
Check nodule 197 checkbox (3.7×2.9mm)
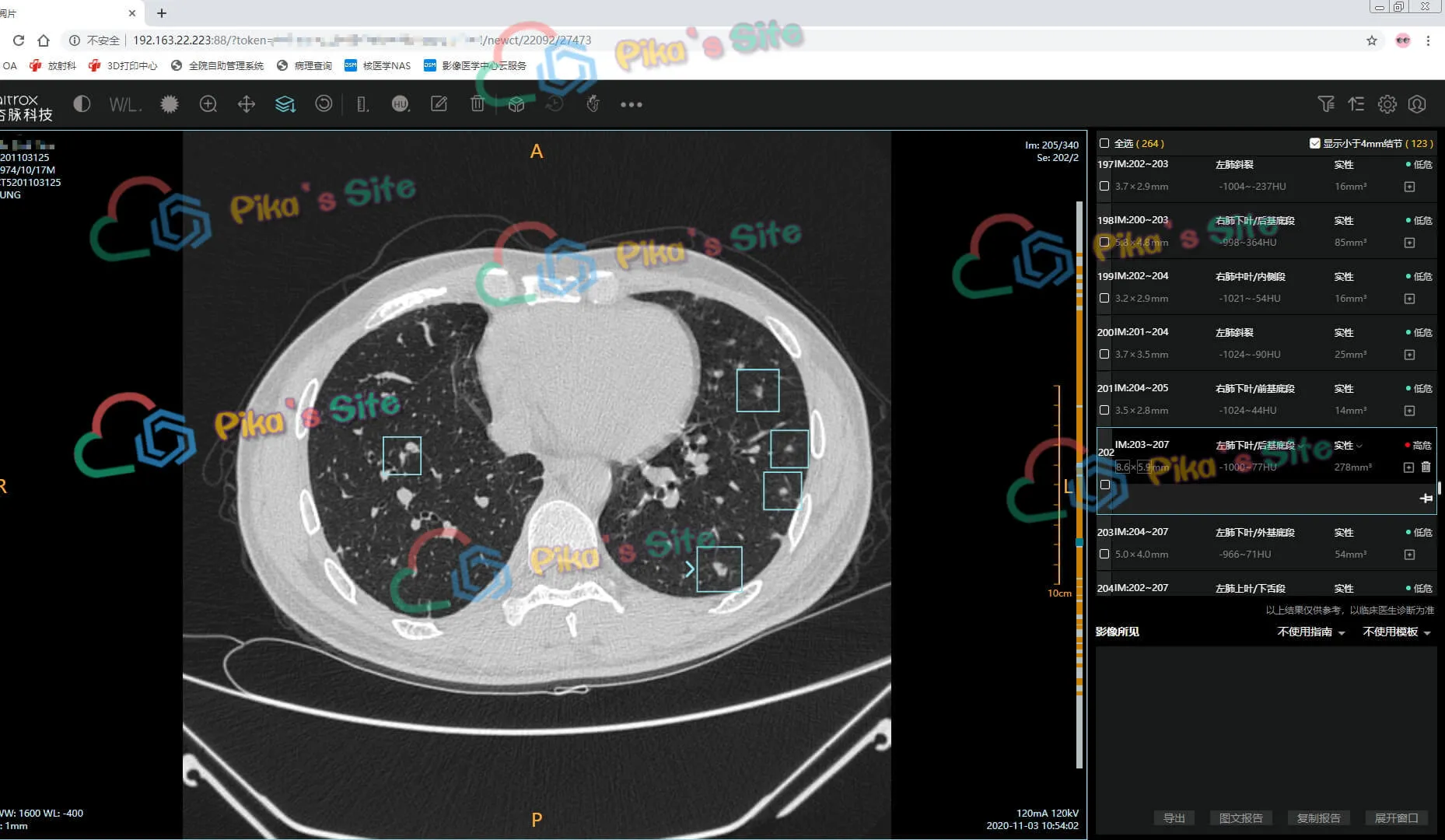[1104, 186]
